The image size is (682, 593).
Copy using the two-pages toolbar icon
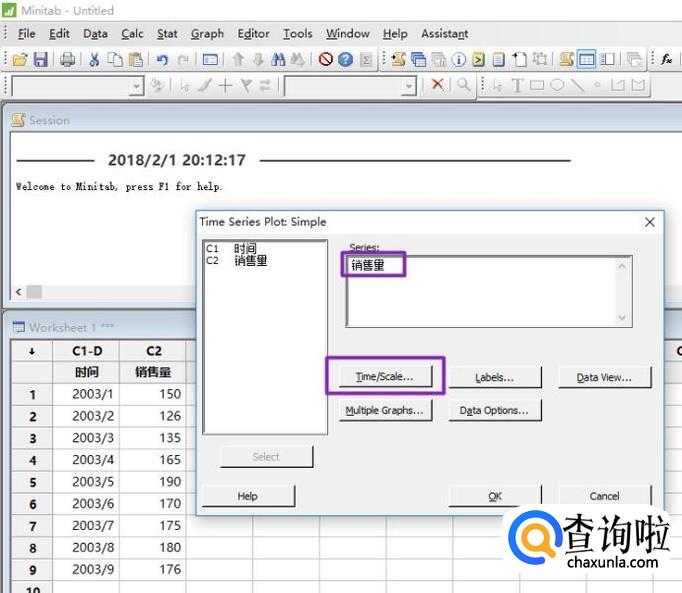(115, 59)
